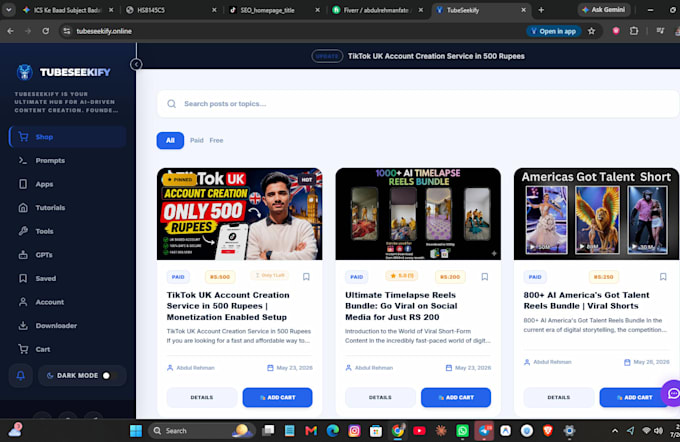
Task: Open the Windows Start menu
Action: pos(136,431)
